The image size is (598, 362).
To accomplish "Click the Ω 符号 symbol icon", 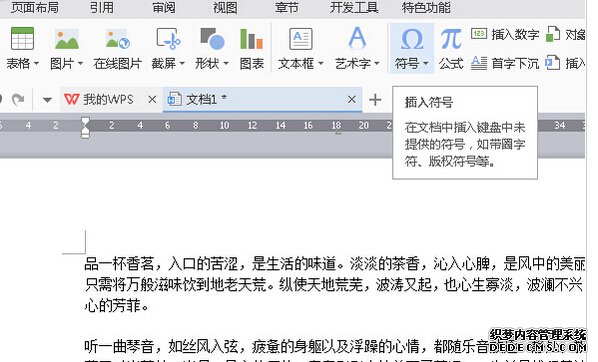I will (x=412, y=39).
